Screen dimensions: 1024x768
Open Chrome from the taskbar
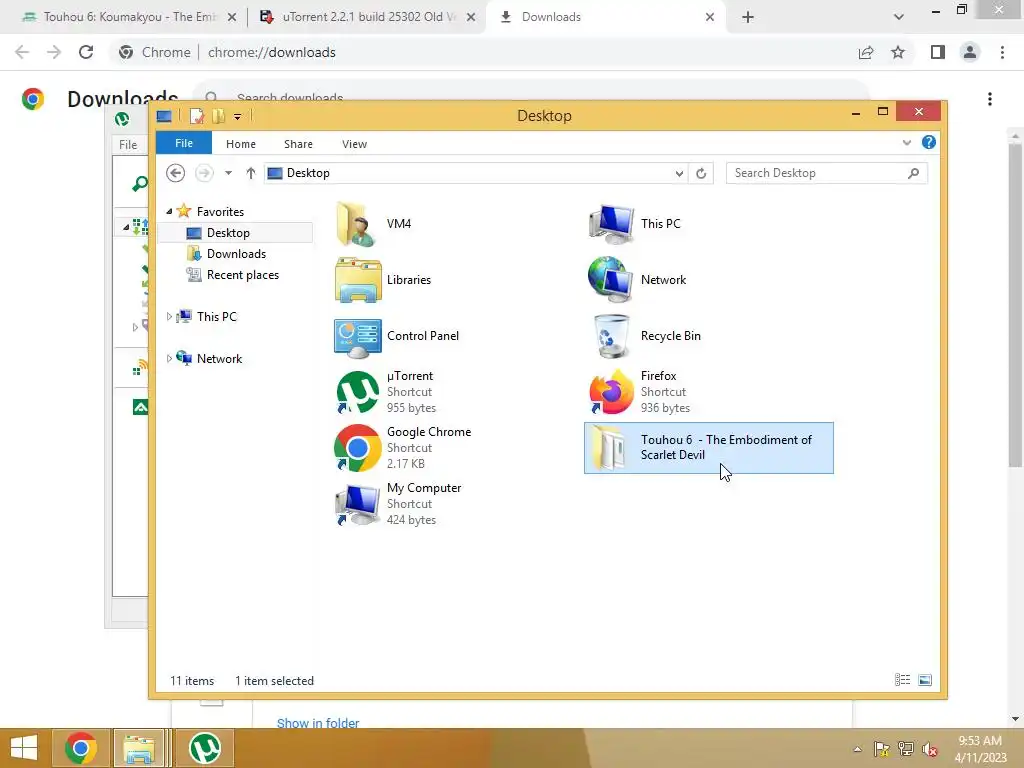pyautogui.click(x=80, y=748)
